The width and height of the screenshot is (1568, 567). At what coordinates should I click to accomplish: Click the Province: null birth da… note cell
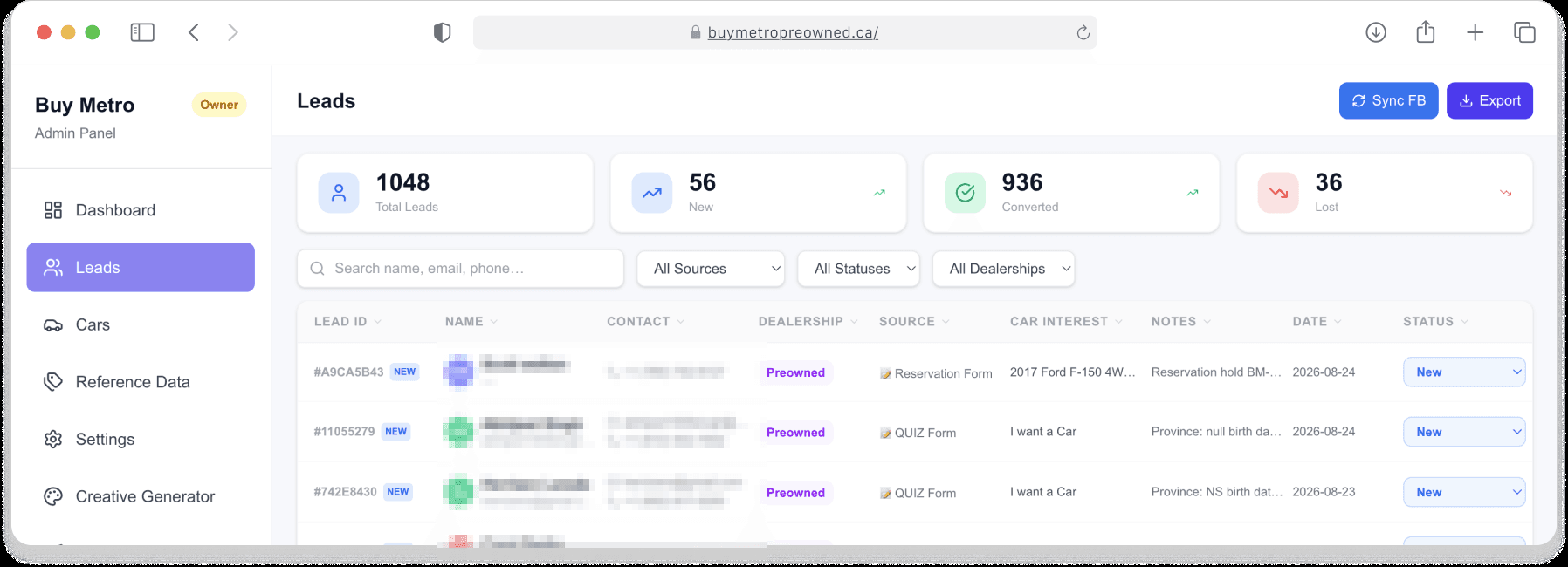(x=1216, y=431)
